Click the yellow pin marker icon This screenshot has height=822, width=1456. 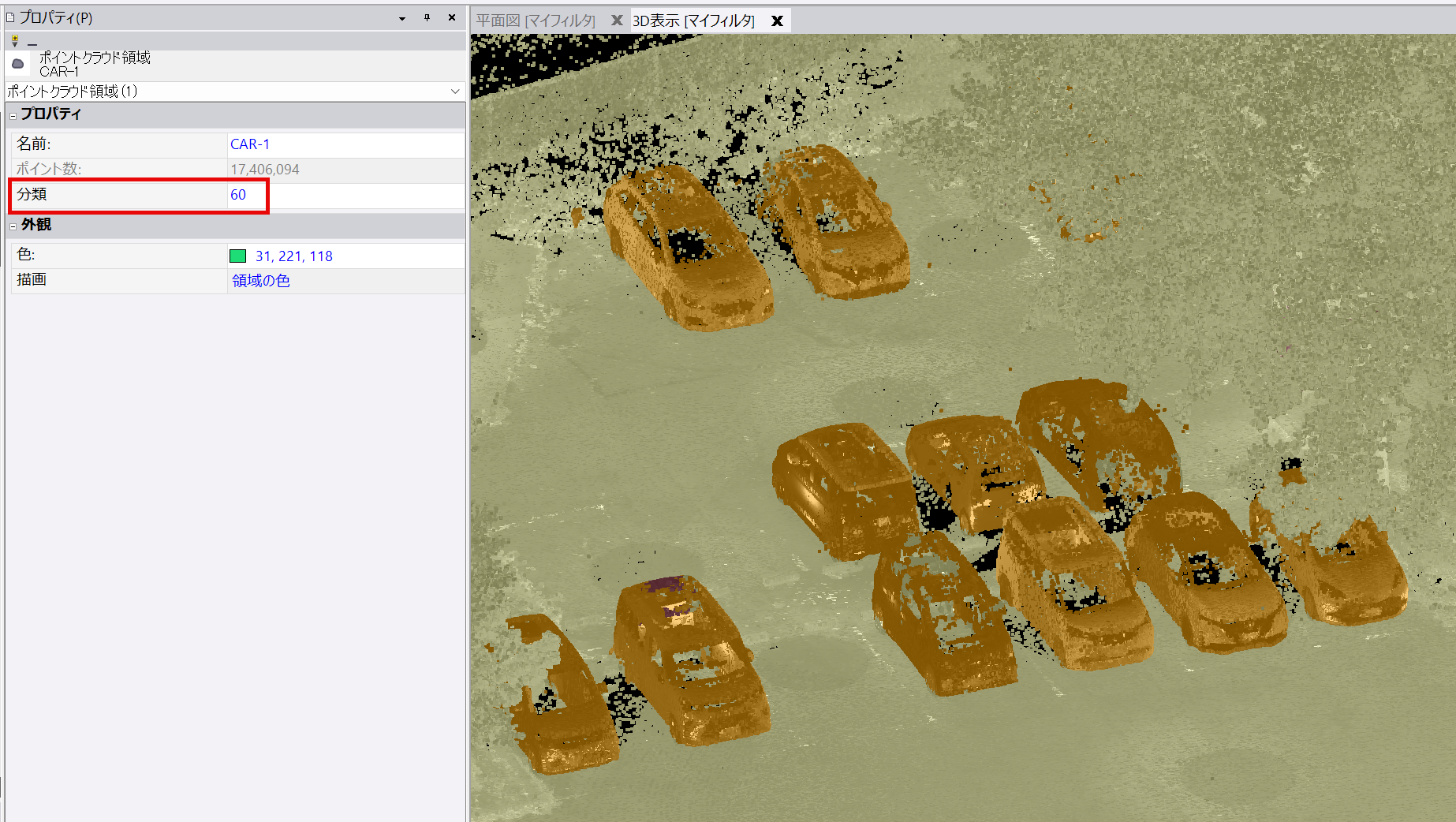pos(14,41)
